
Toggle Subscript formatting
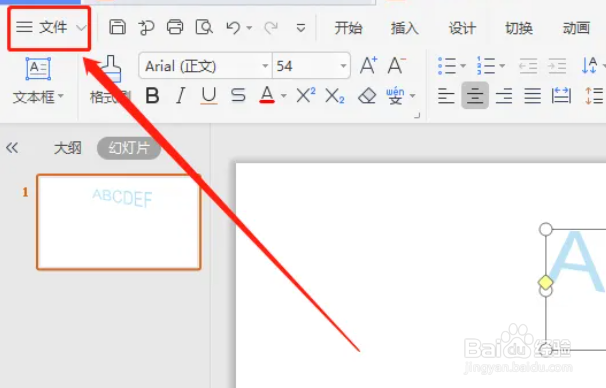pos(335,96)
